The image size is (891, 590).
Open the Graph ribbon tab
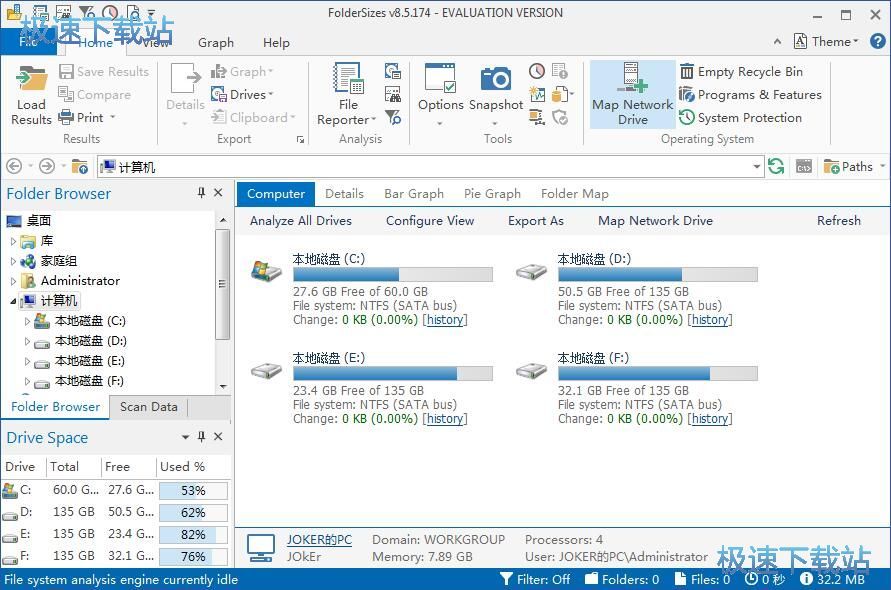coord(216,43)
